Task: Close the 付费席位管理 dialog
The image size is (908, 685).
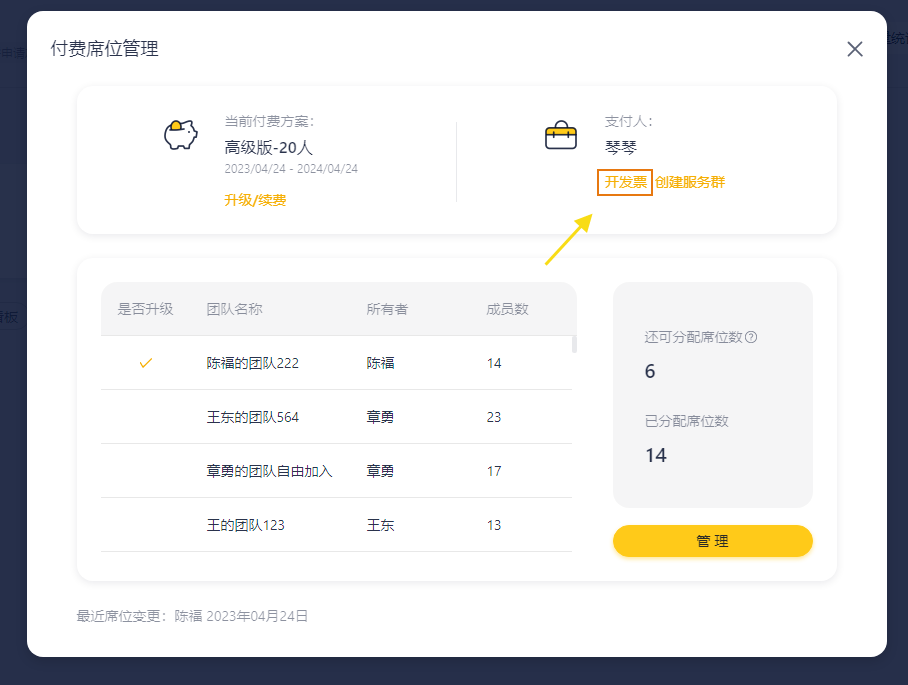Action: [x=854, y=49]
